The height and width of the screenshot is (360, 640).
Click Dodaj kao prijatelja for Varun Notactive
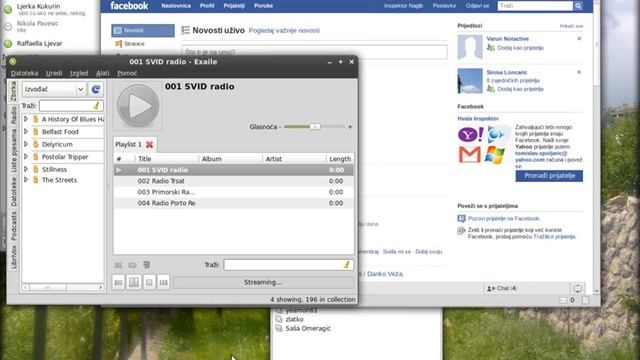520,48
